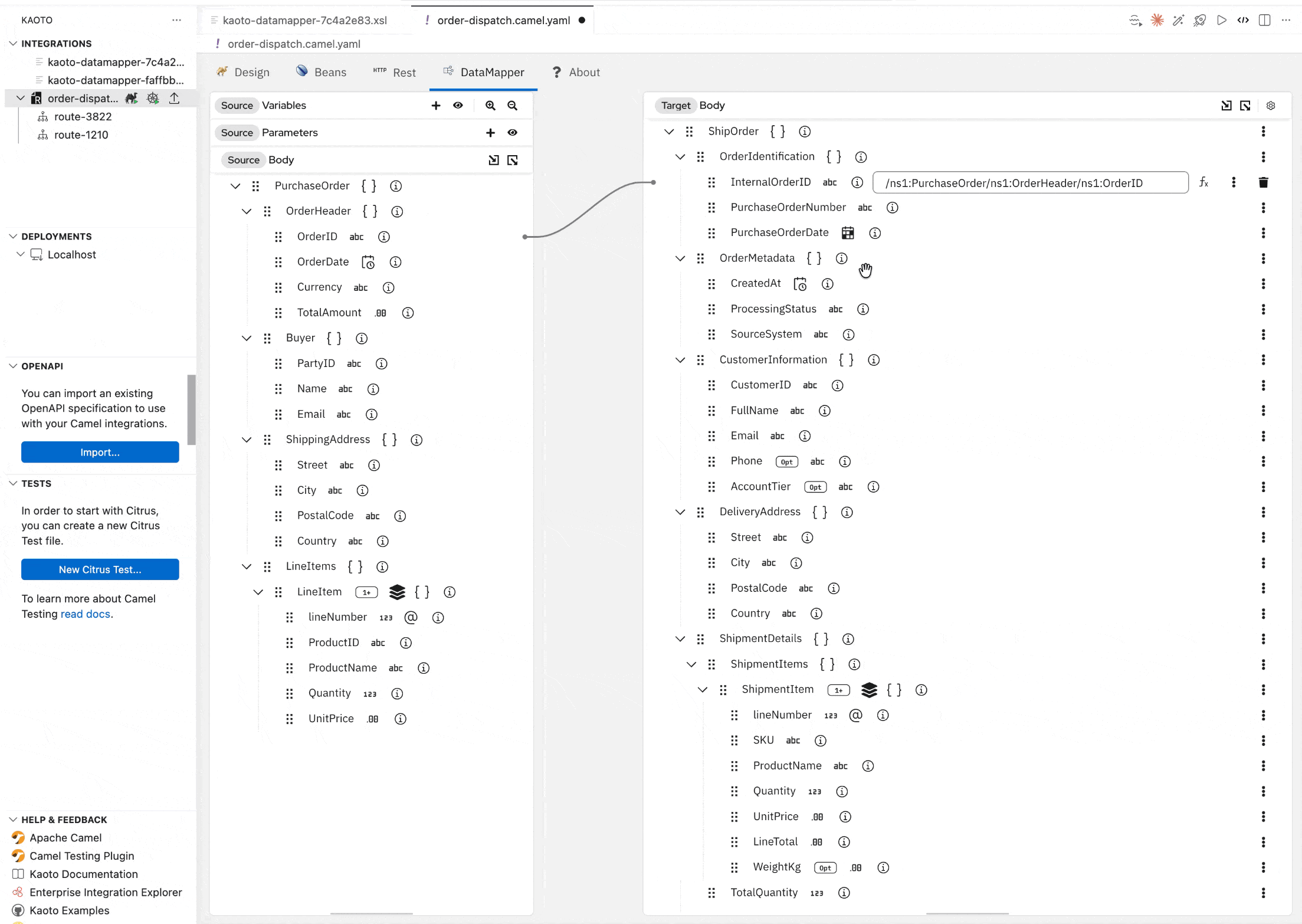
Task: Attach schema to Source Body
Action: [494, 160]
